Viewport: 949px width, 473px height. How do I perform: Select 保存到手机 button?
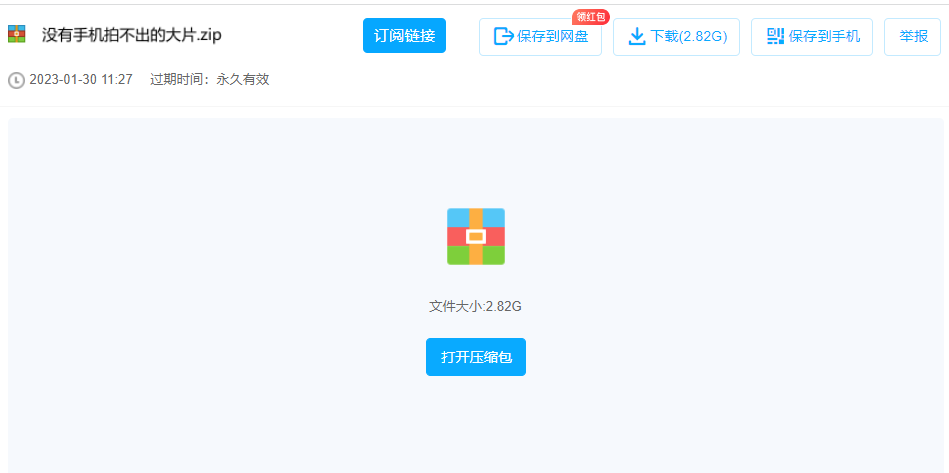pyautogui.click(x=812, y=37)
